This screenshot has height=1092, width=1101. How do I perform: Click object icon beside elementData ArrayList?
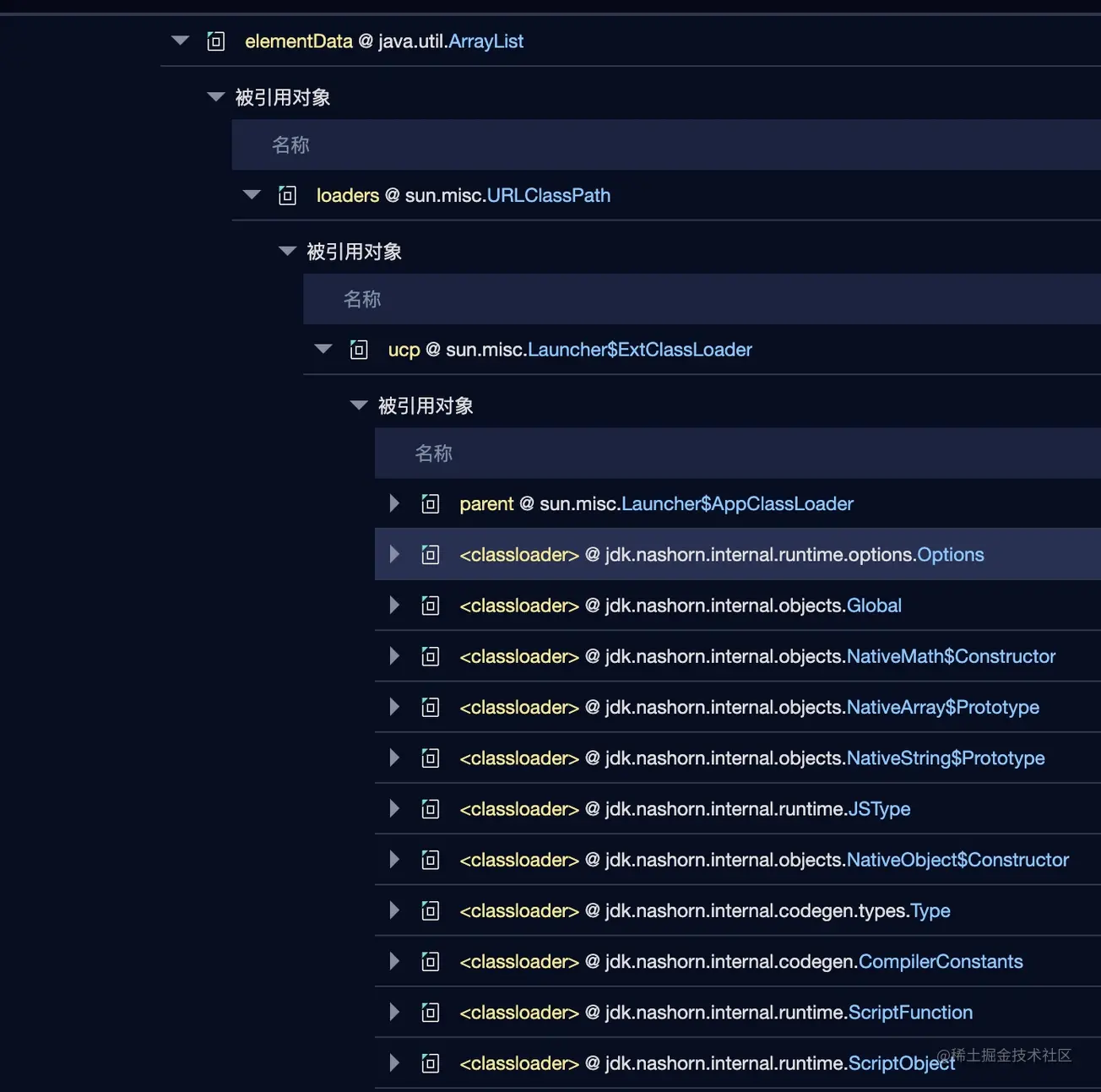point(216,41)
